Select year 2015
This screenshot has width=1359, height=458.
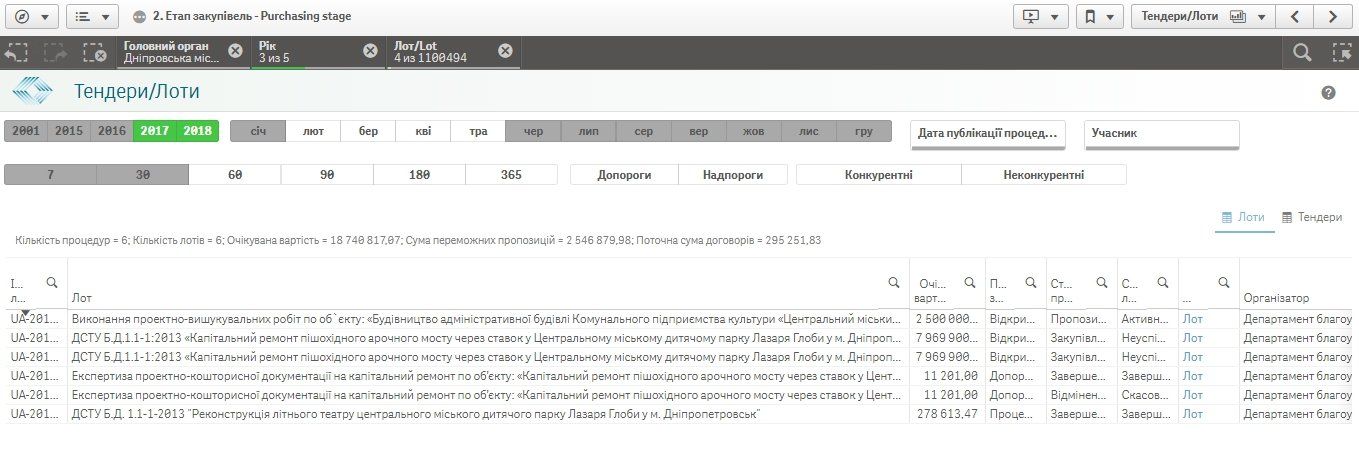coord(69,131)
